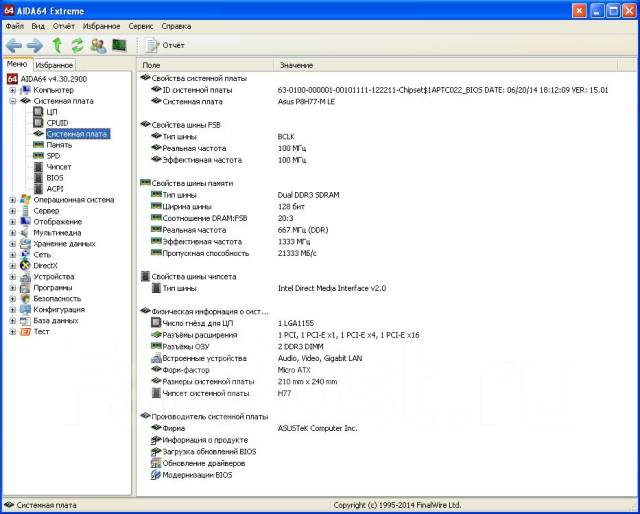Open the Сервис menu
Viewport: 640px width, 514px height.
(x=141, y=25)
